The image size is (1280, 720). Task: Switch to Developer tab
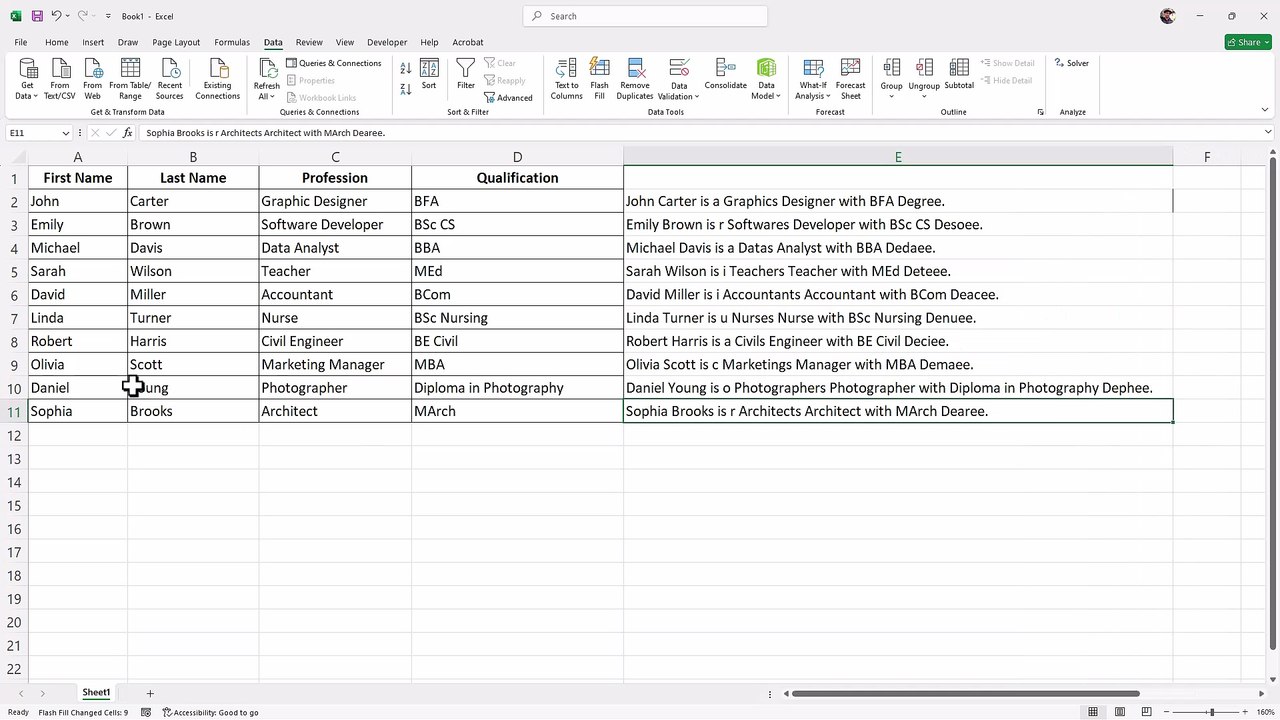387,42
